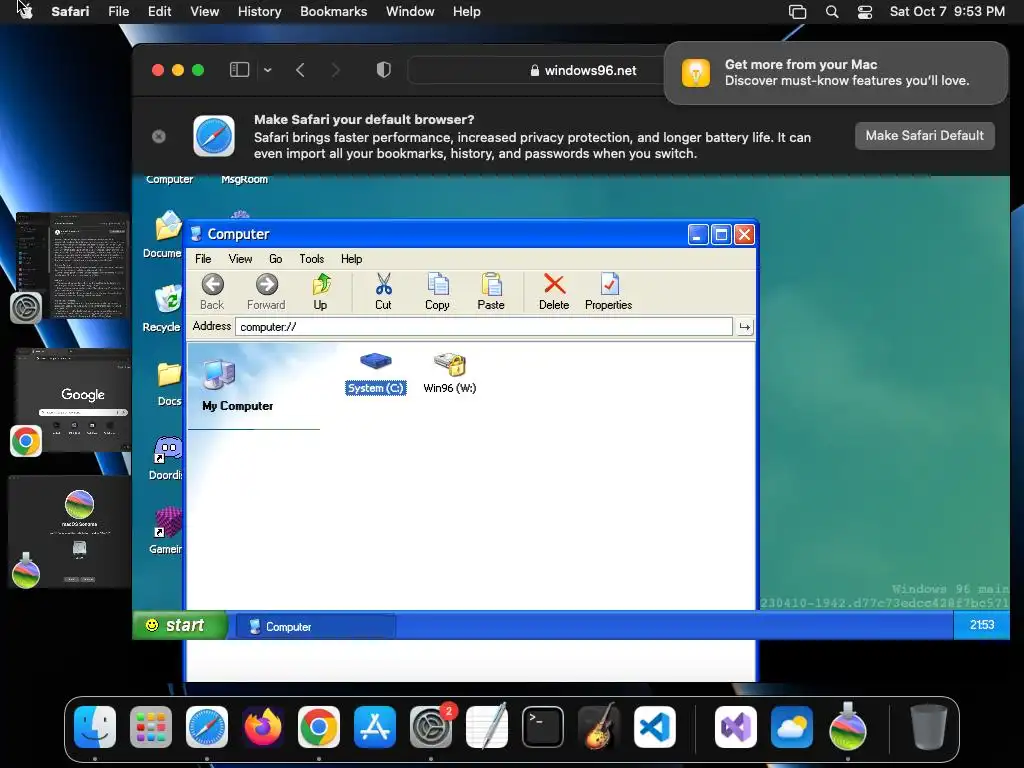The image size is (1024, 768).
Task: Click the Windows 96 start button
Action: [x=180, y=625]
